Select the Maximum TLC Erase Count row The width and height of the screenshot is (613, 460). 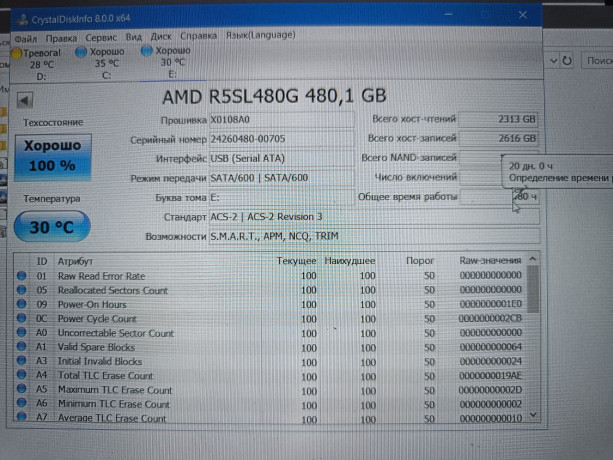click(270, 390)
